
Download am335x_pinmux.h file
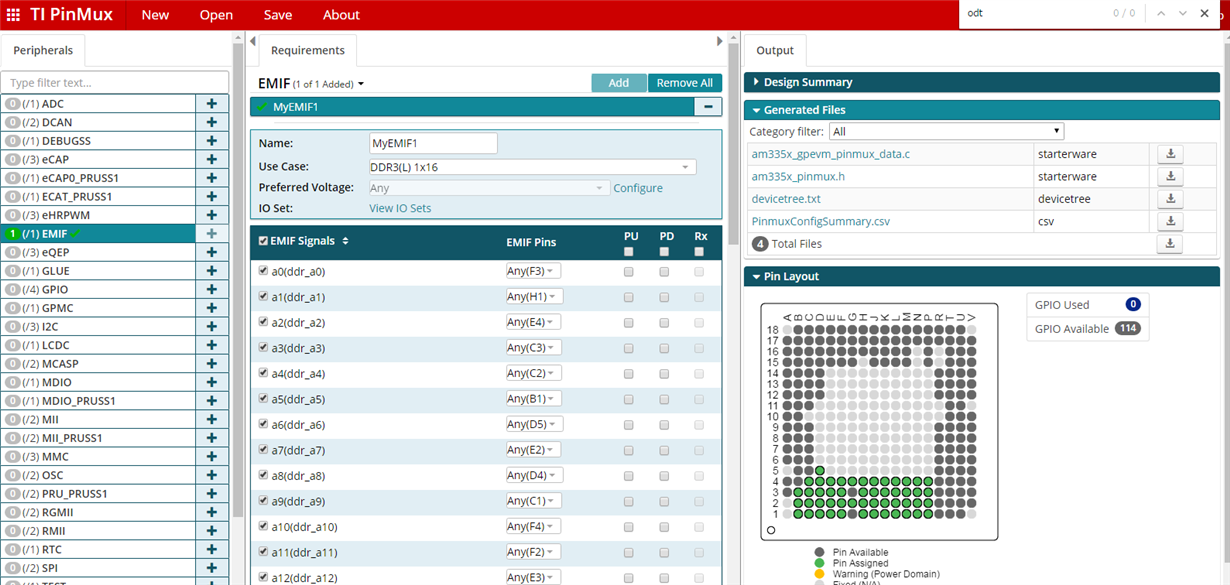tap(1170, 176)
